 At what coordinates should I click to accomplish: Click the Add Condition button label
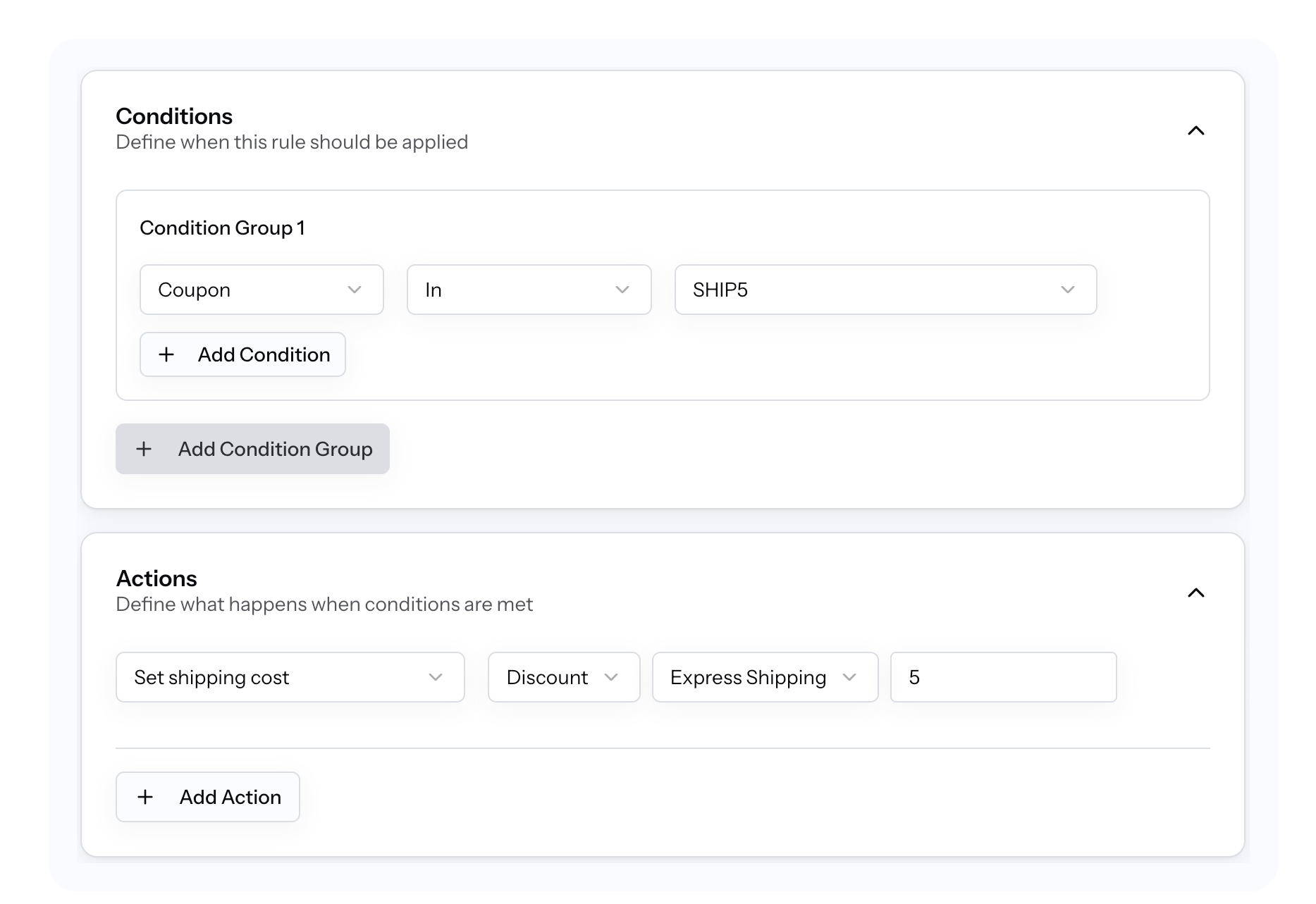[x=264, y=354]
